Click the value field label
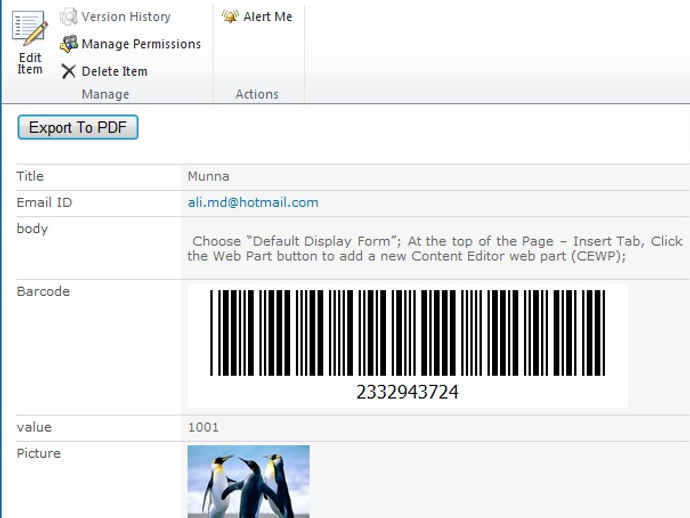 pos(34,427)
